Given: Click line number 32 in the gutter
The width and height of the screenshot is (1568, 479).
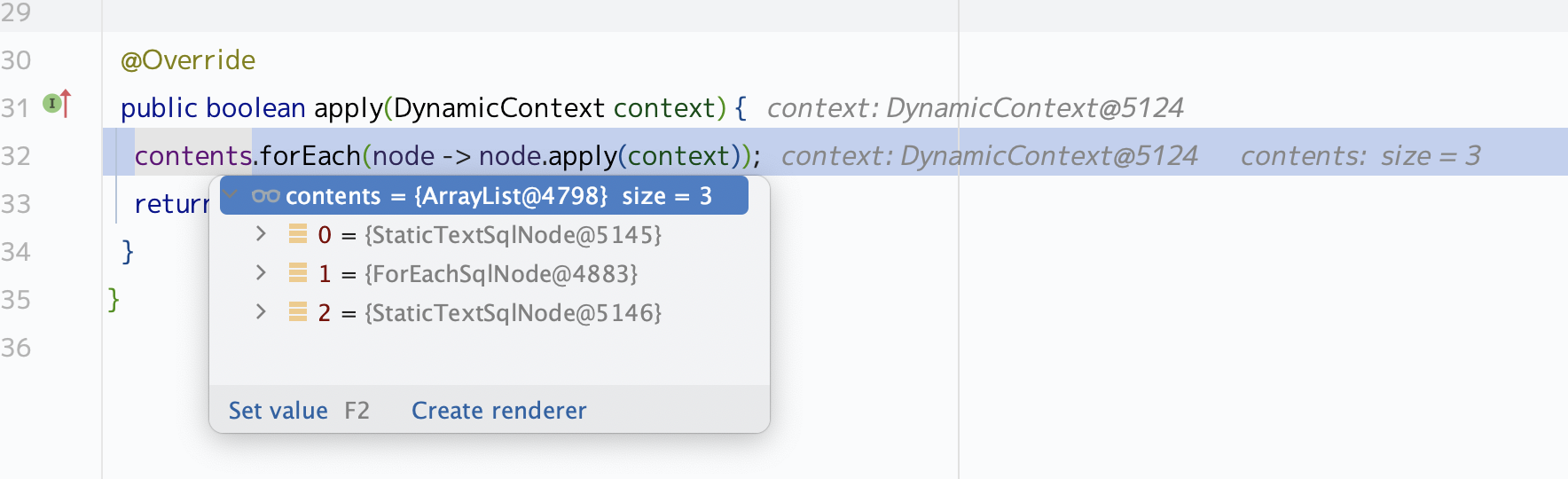Looking at the screenshot, I should point(16,156).
